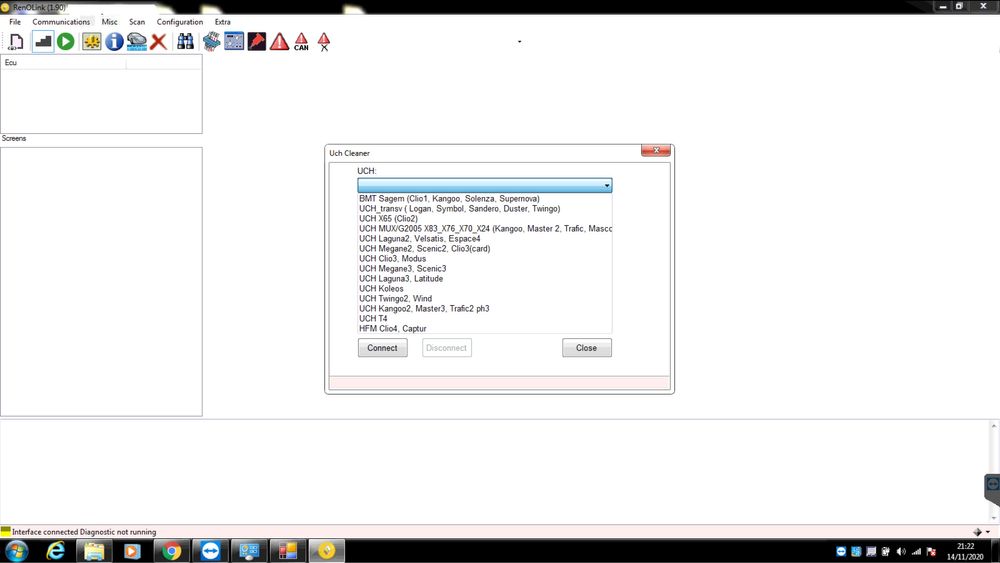Click the chip connector toolbar icon
Screen dimensions: 1000x563
point(211,42)
